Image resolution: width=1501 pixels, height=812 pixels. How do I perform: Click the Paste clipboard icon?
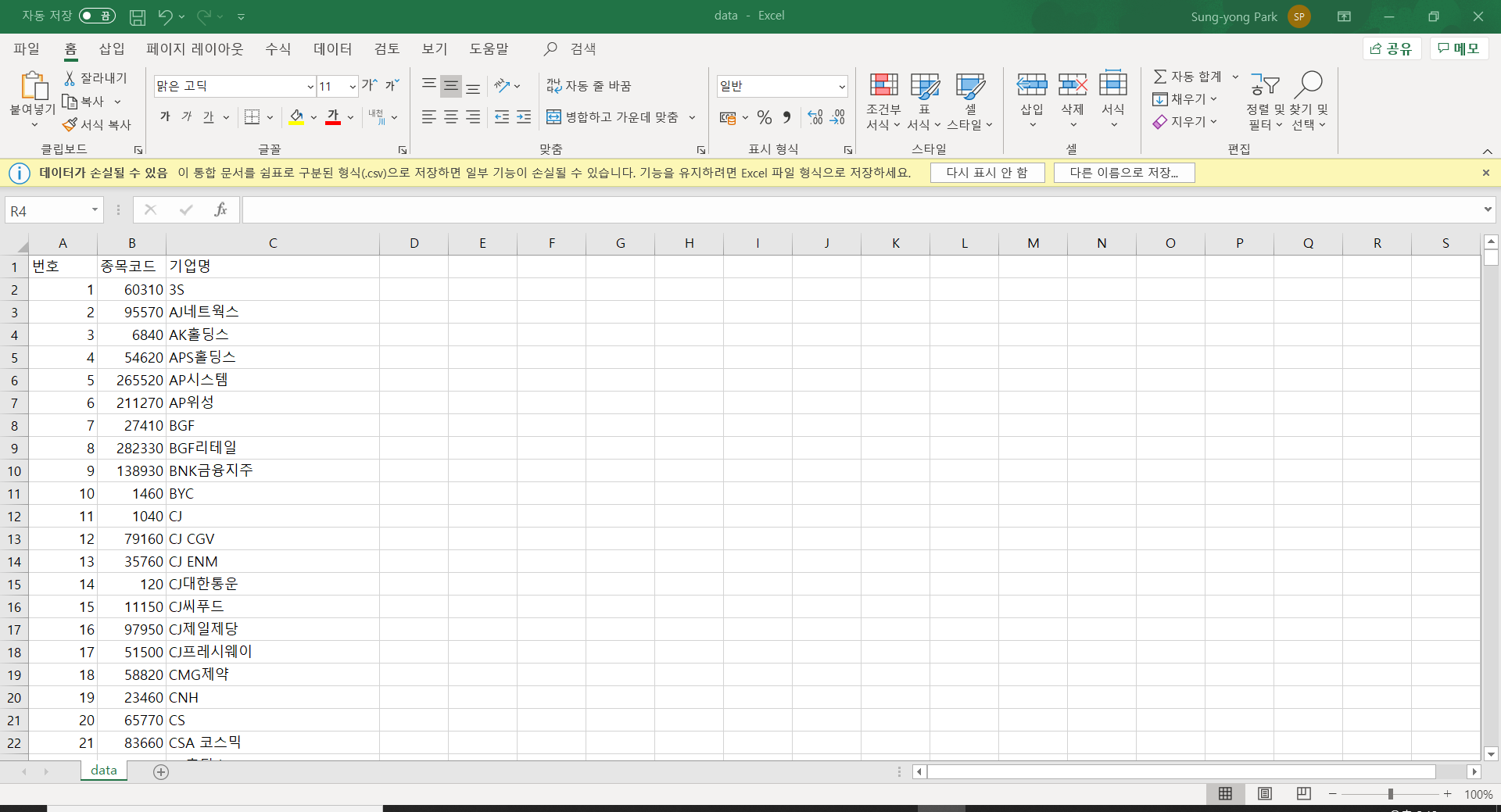pyautogui.click(x=33, y=86)
